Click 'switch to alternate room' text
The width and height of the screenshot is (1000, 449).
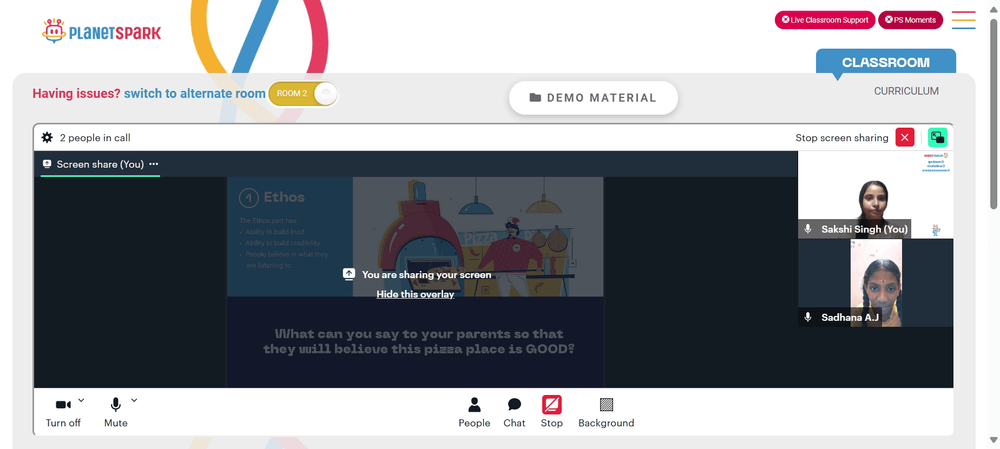click(195, 94)
